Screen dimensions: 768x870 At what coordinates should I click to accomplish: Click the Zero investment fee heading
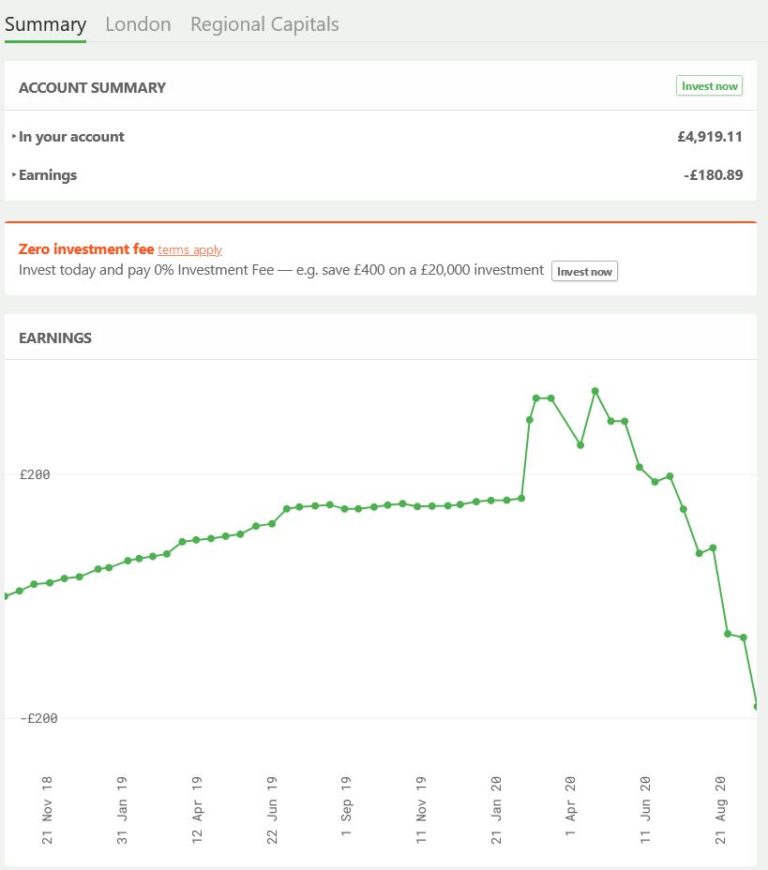tap(86, 249)
